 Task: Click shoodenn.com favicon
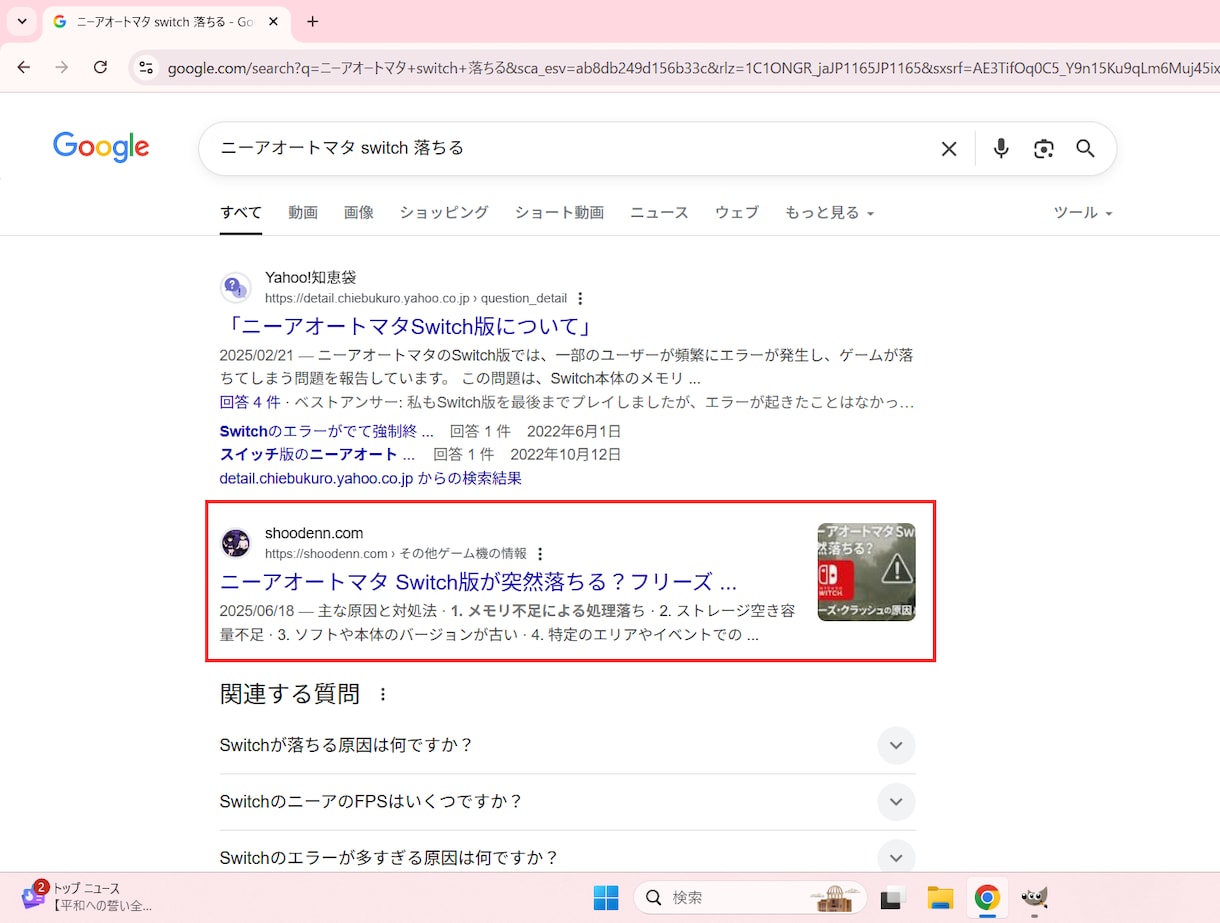pos(236,543)
